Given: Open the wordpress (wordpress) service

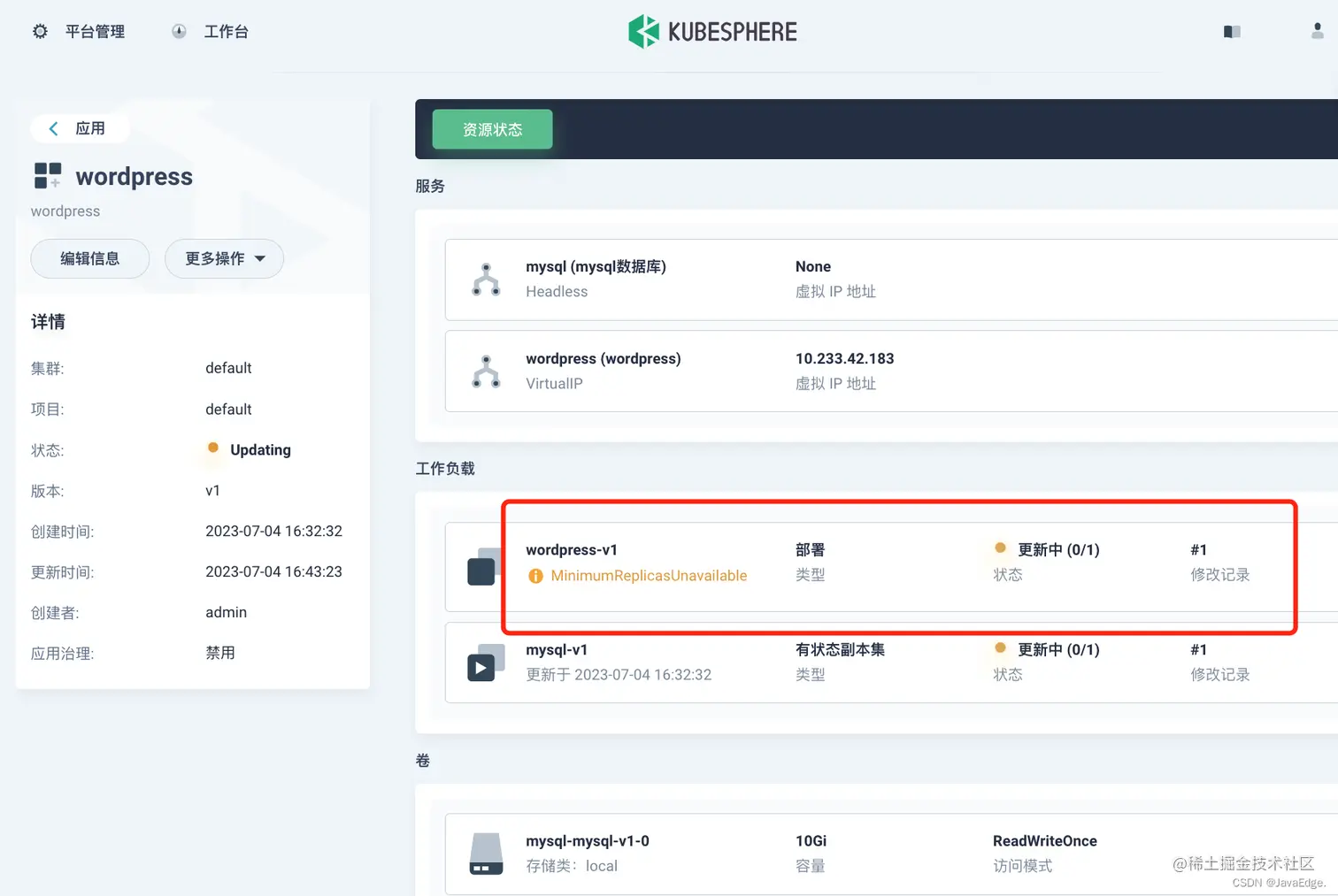Looking at the screenshot, I should [604, 358].
